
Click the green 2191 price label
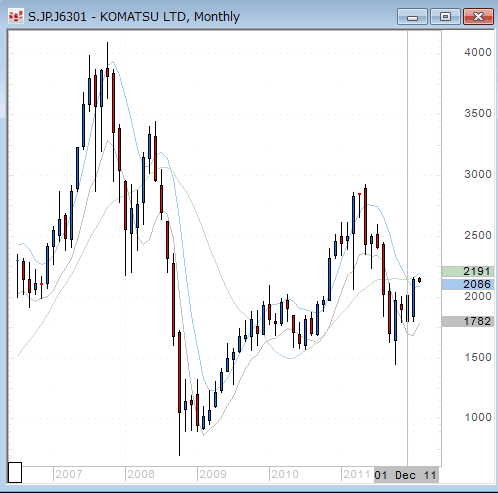point(468,271)
